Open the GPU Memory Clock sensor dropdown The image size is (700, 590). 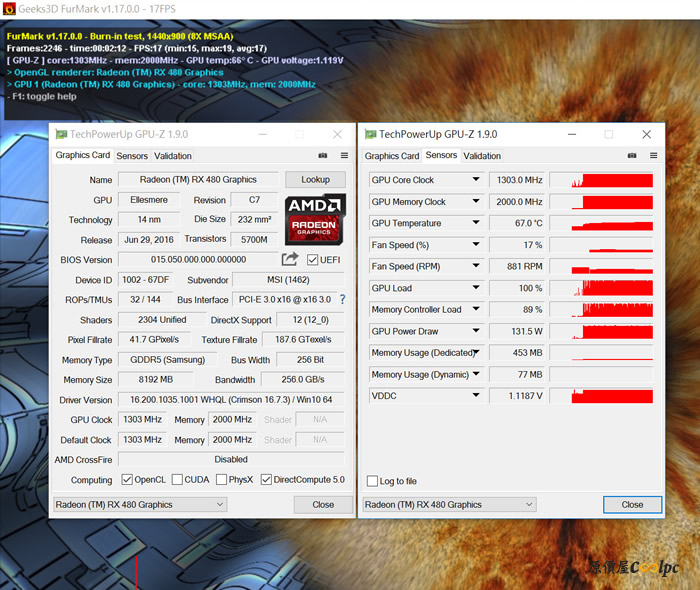pos(476,201)
